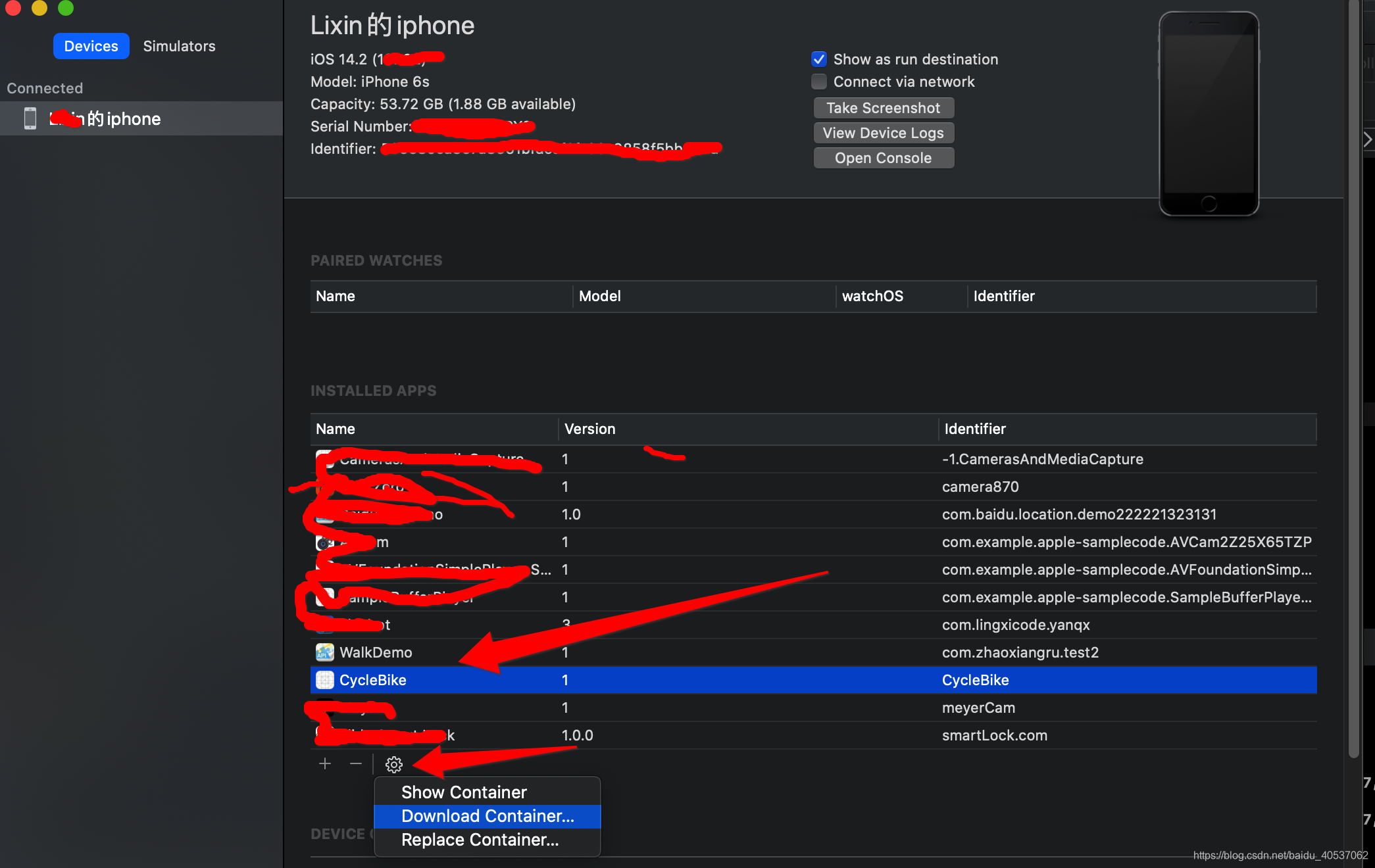This screenshot has height=868, width=1375.
Task: Select the com.lingxicode.yanqx identifier
Action: [1016, 625]
